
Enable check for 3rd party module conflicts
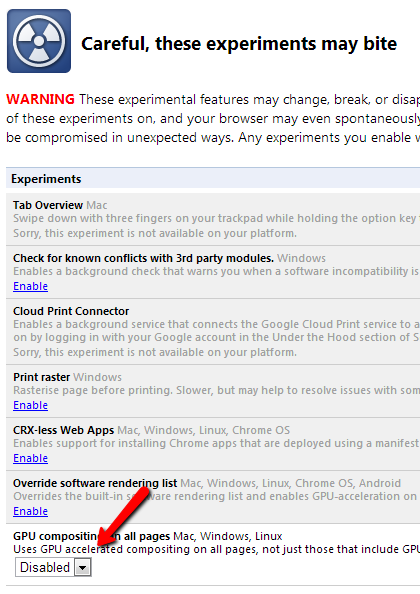click(x=30, y=286)
